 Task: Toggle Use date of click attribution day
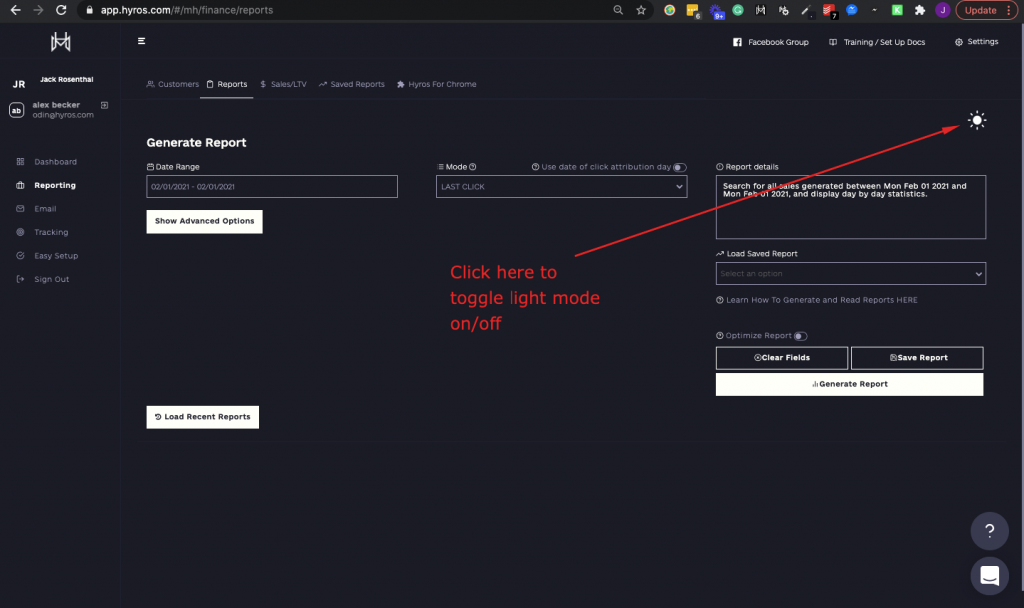[x=680, y=167]
